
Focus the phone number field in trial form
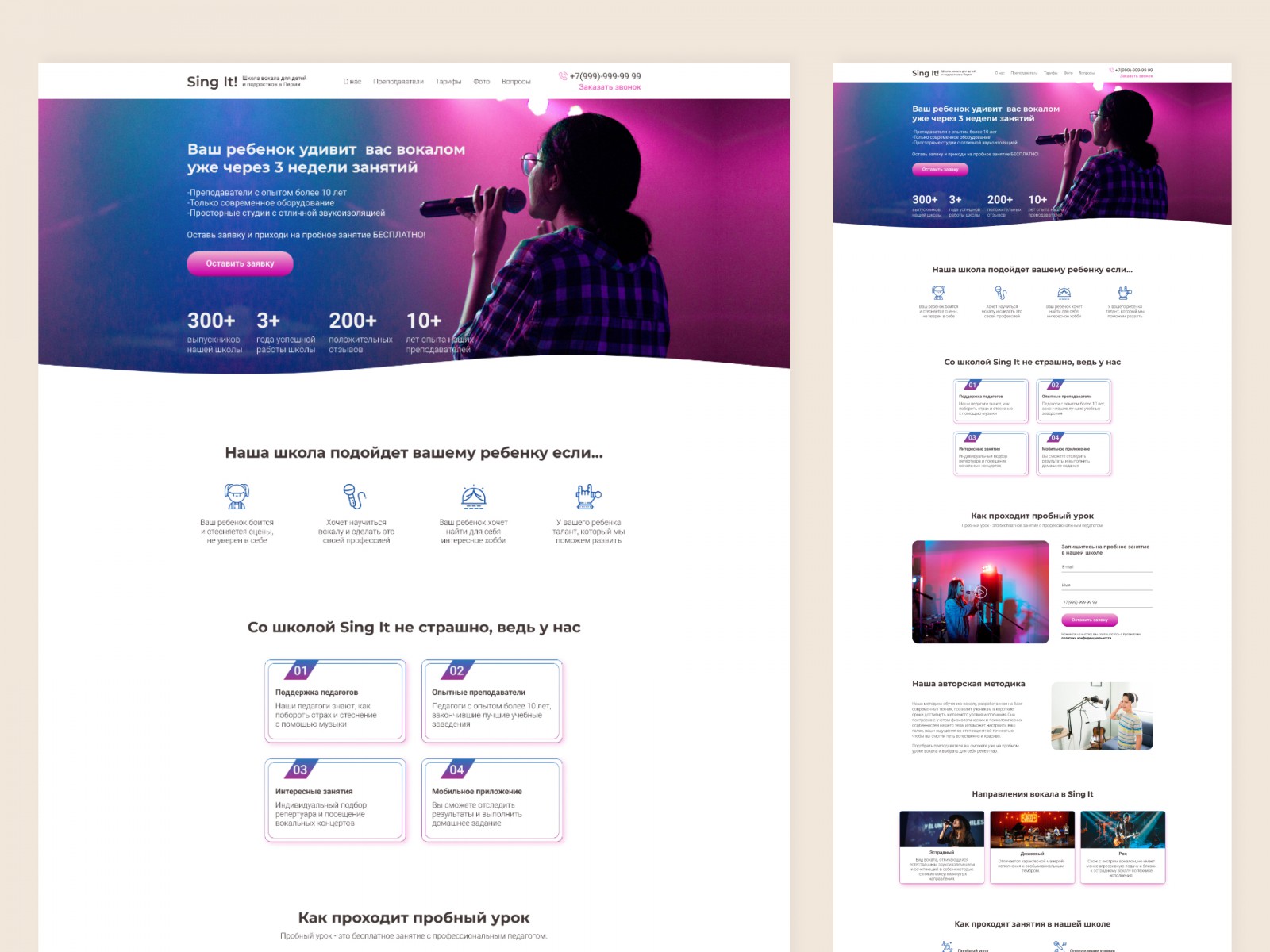click(x=1106, y=602)
